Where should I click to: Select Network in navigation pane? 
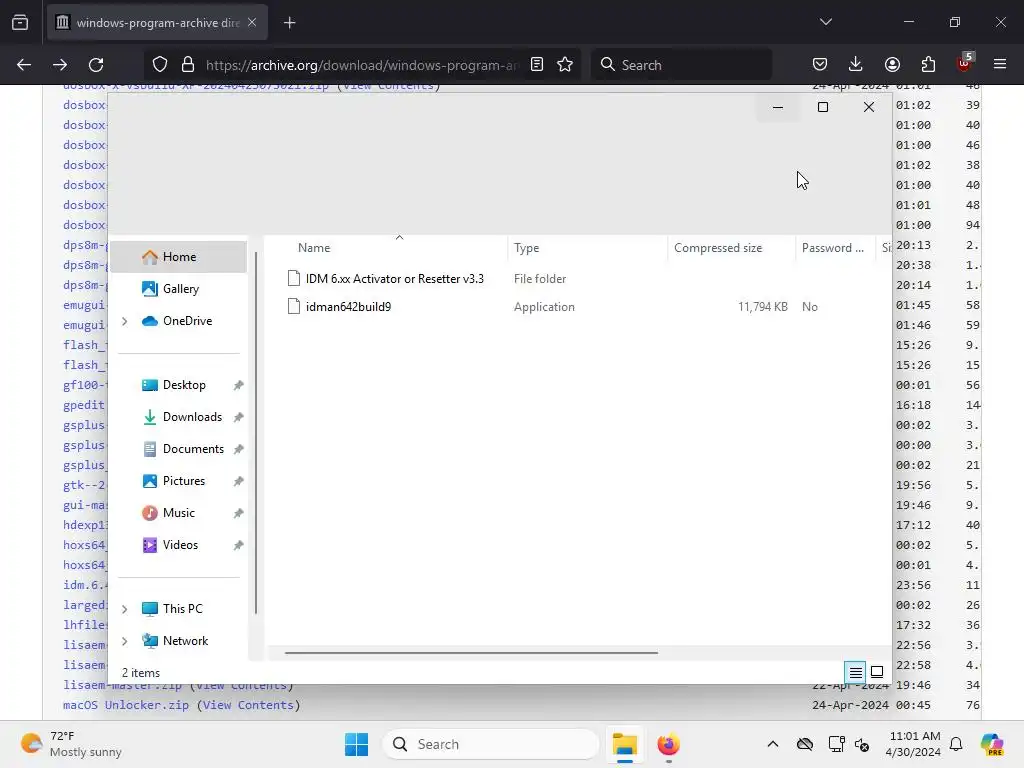(x=178, y=641)
